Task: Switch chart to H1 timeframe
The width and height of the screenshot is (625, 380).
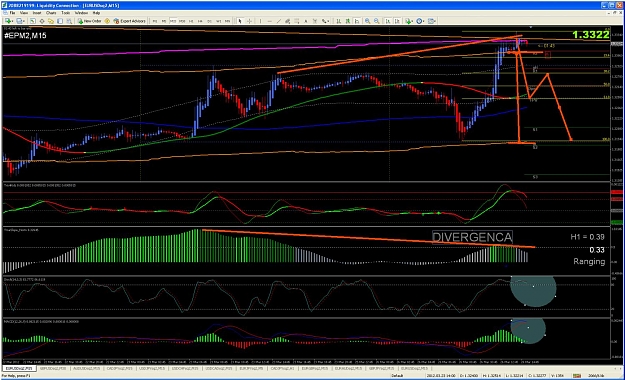Action: (191, 21)
